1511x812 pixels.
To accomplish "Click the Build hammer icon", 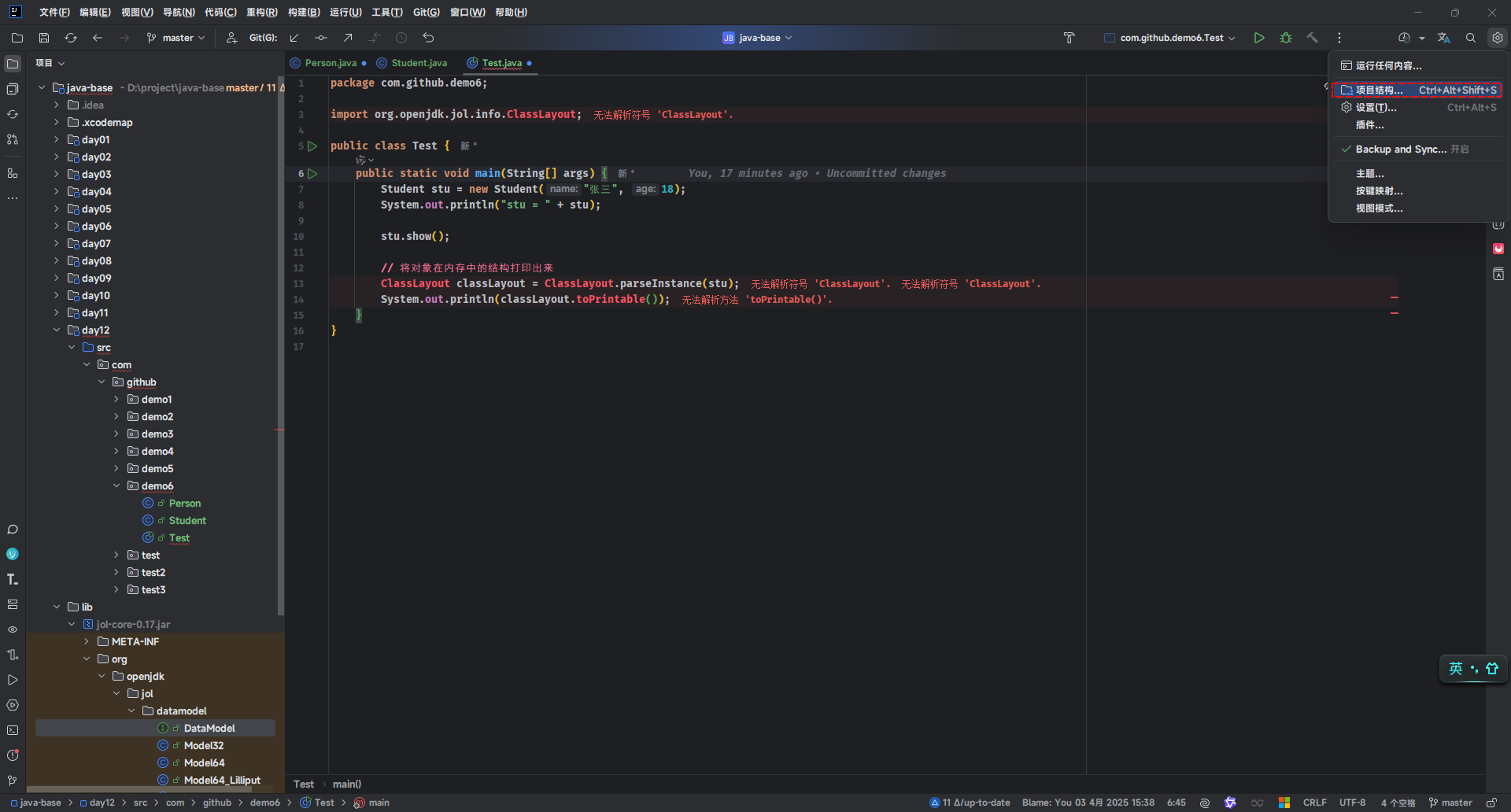I will pyautogui.click(x=1312, y=38).
